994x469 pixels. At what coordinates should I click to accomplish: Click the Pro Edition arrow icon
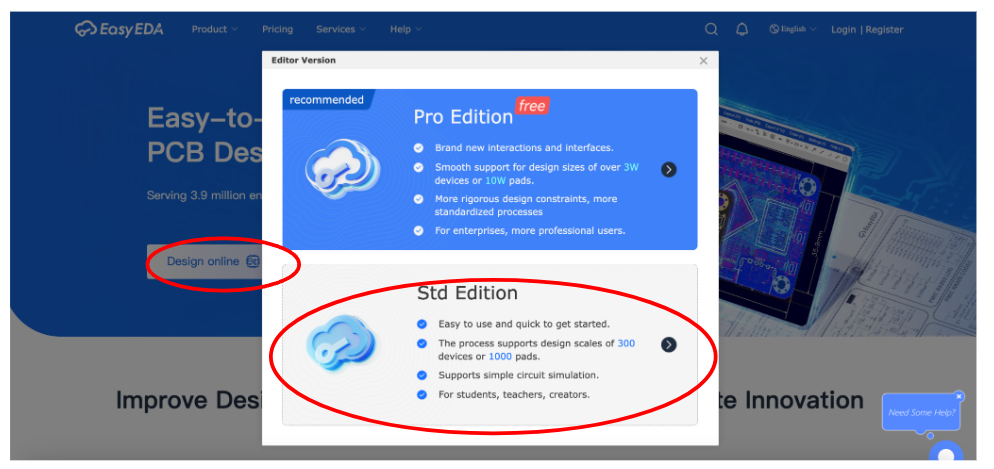tap(669, 169)
